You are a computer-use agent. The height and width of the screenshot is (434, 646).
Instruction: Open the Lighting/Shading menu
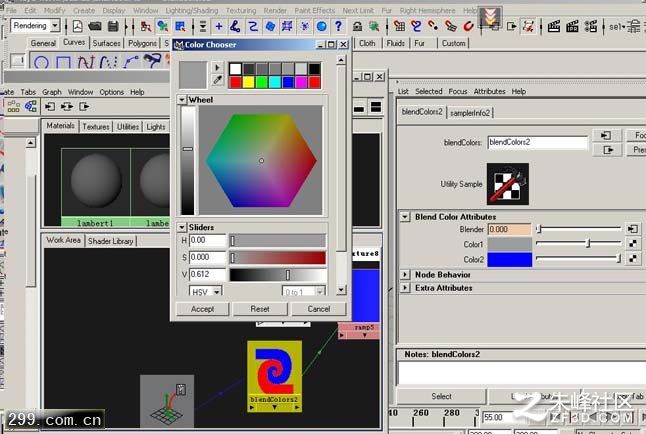(192, 10)
